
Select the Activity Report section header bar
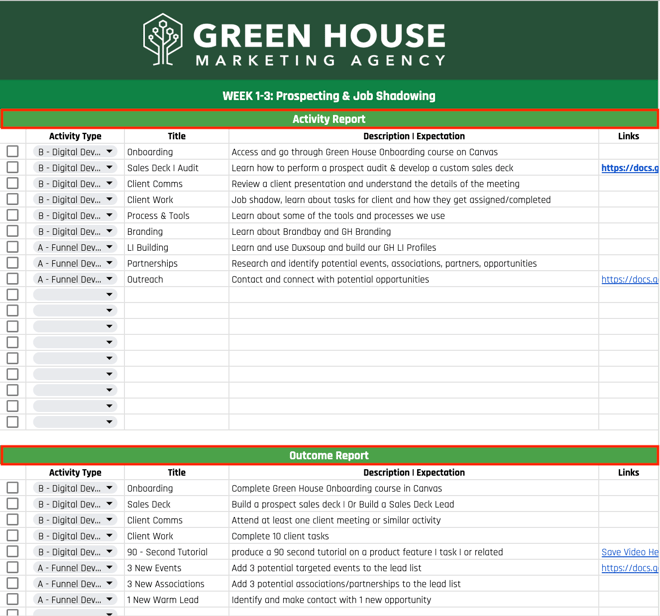(x=329, y=119)
